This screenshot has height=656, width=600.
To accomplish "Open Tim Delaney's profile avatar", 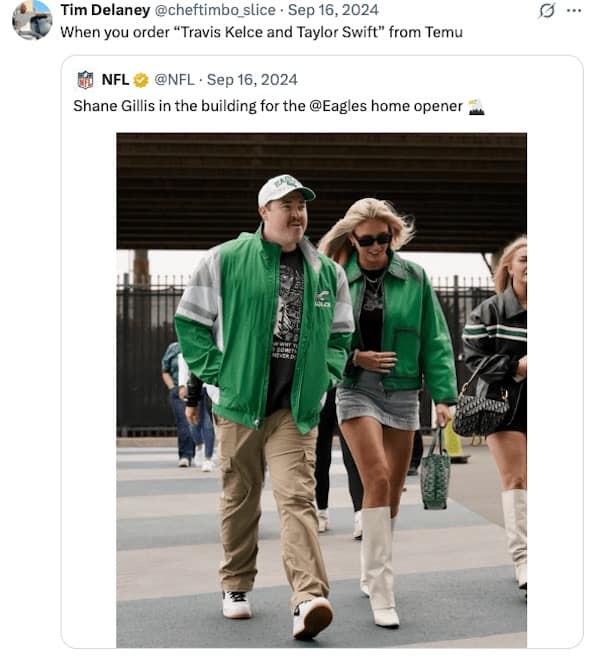I will (x=32, y=20).
